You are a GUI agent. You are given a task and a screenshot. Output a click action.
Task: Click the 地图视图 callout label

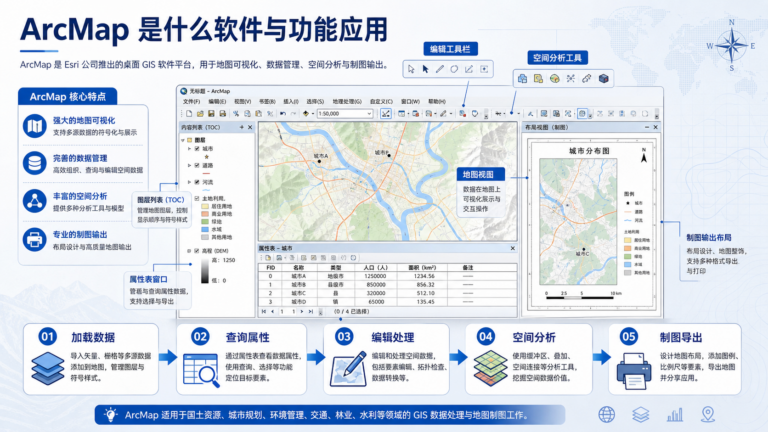(481, 174)
